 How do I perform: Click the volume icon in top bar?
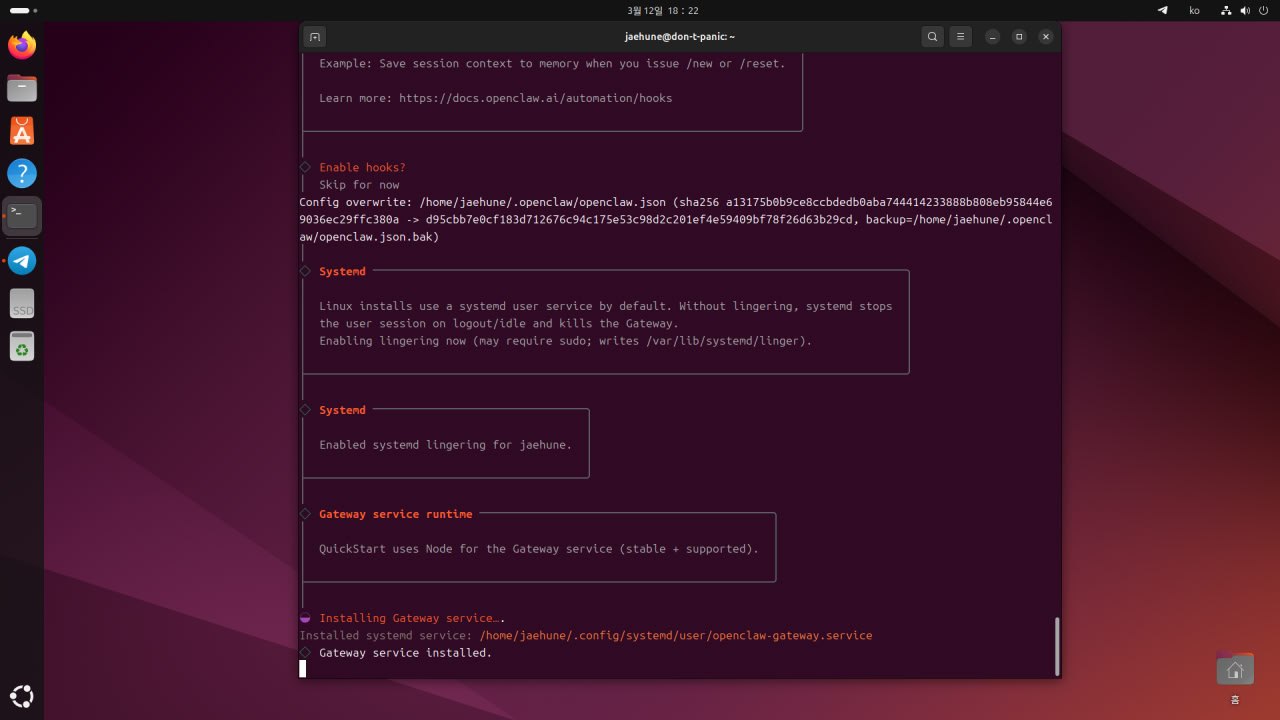point(1245,10)
